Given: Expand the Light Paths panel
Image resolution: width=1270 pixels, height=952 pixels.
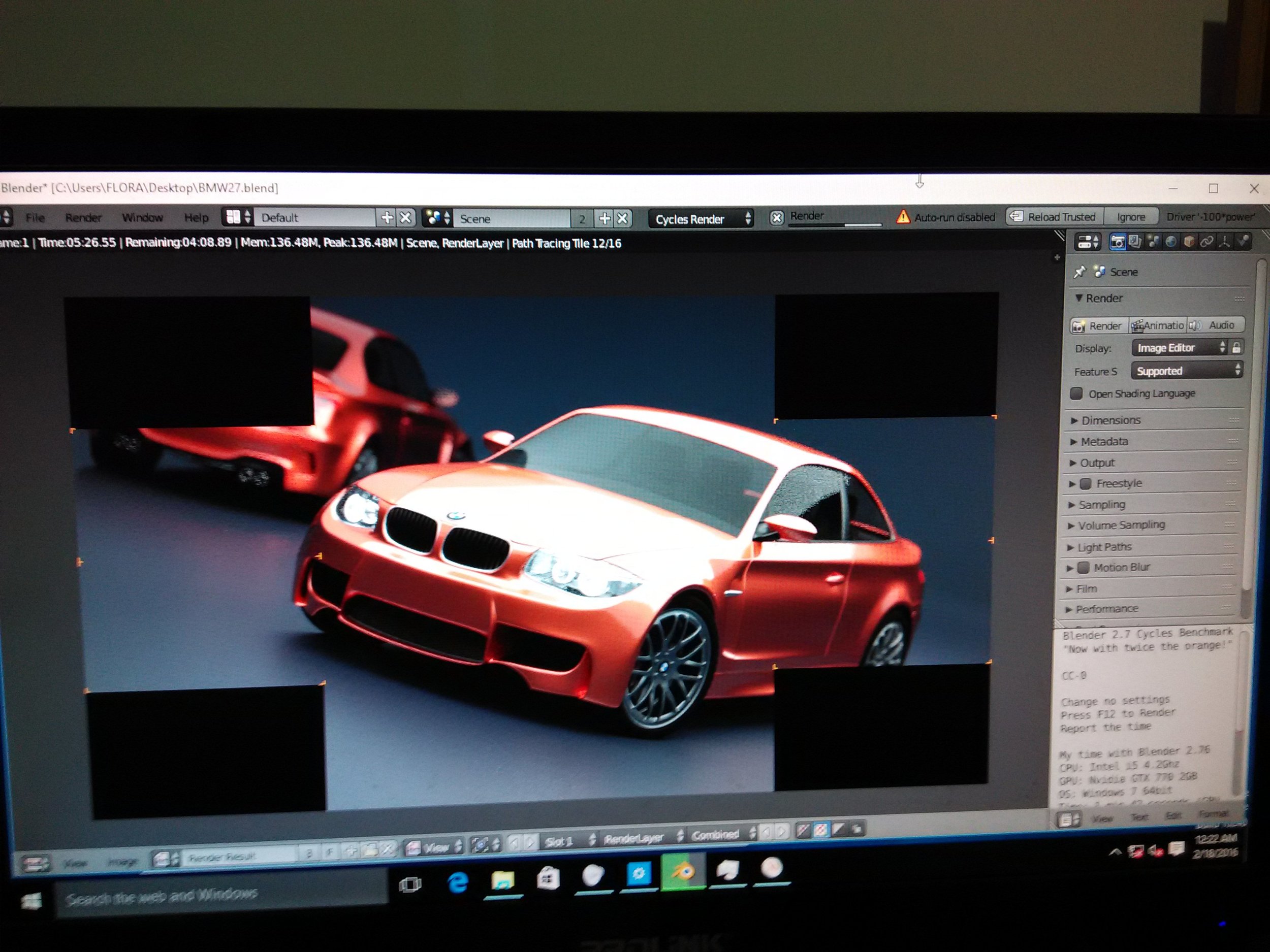Looking at the screenshot, I should point(1098,547).
